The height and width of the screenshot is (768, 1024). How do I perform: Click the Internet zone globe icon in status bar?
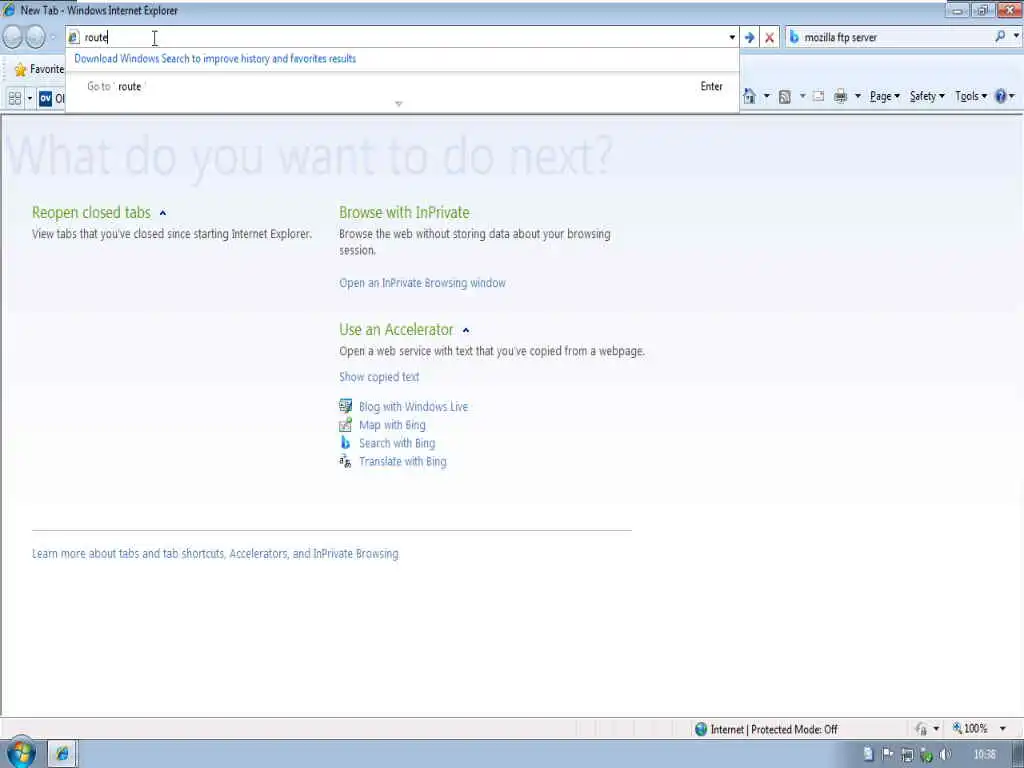[701, 729]
